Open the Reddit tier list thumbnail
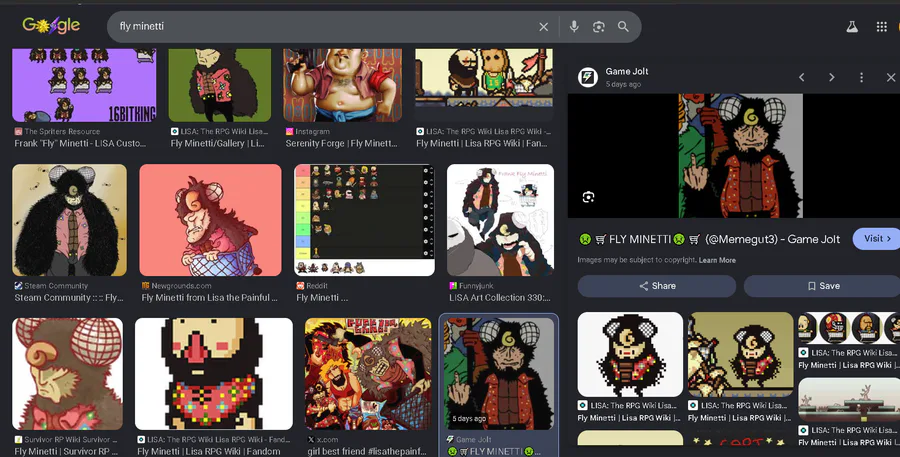 pos(364,220)
